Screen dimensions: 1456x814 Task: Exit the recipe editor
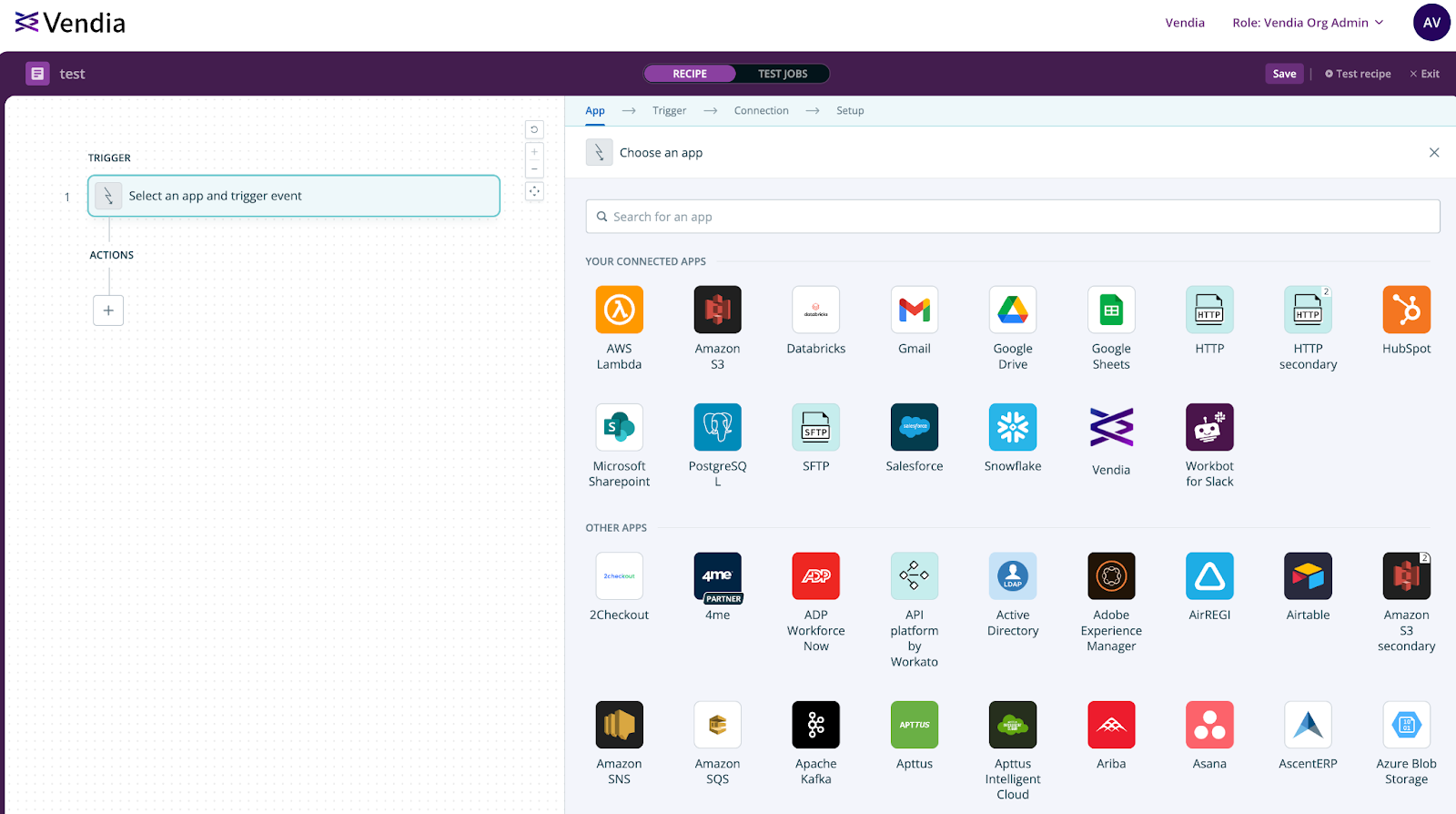pos(1424,74)
